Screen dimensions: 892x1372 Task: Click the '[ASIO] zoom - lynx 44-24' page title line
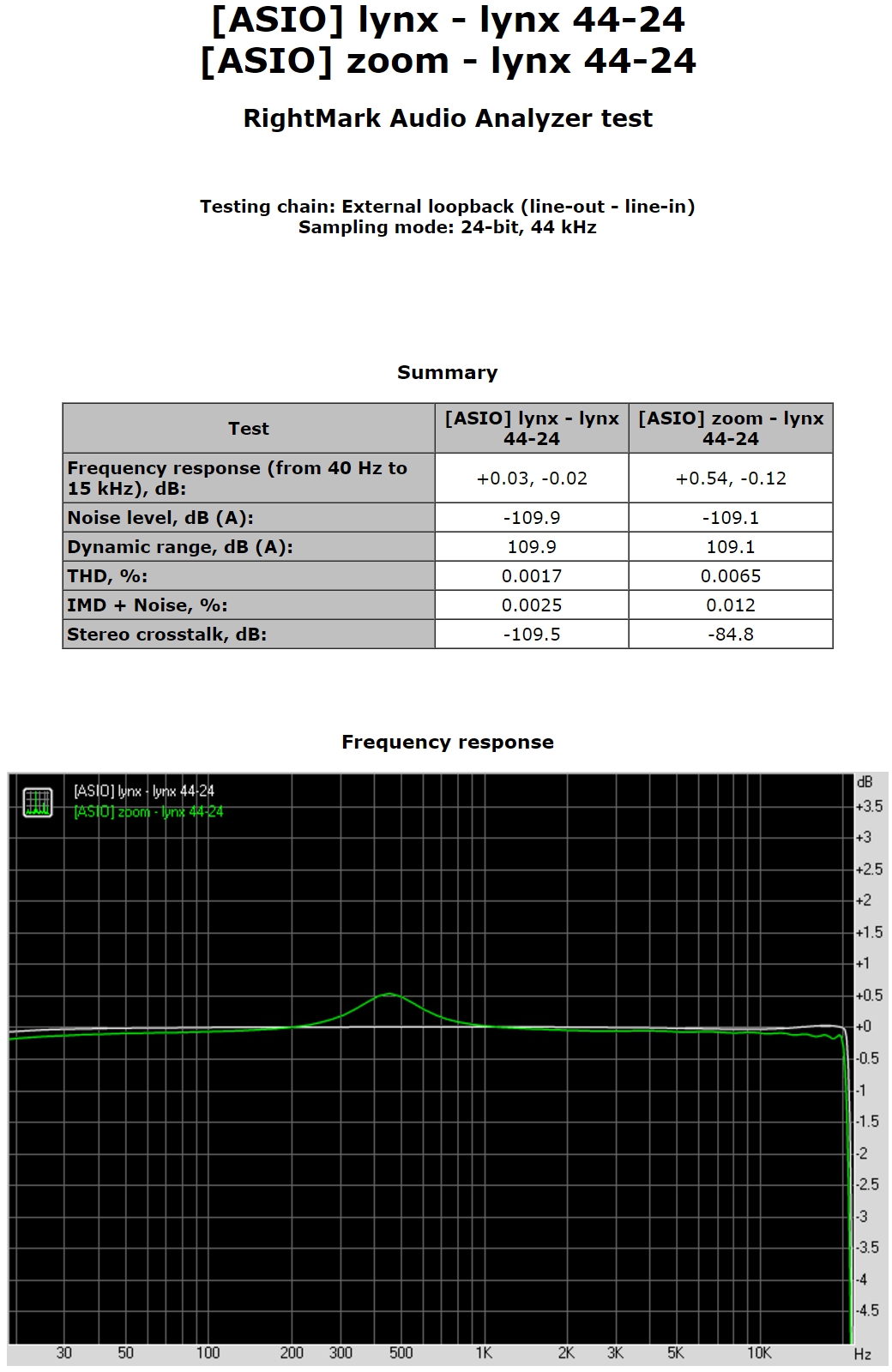pyautogui.click(x=448, y=62)
